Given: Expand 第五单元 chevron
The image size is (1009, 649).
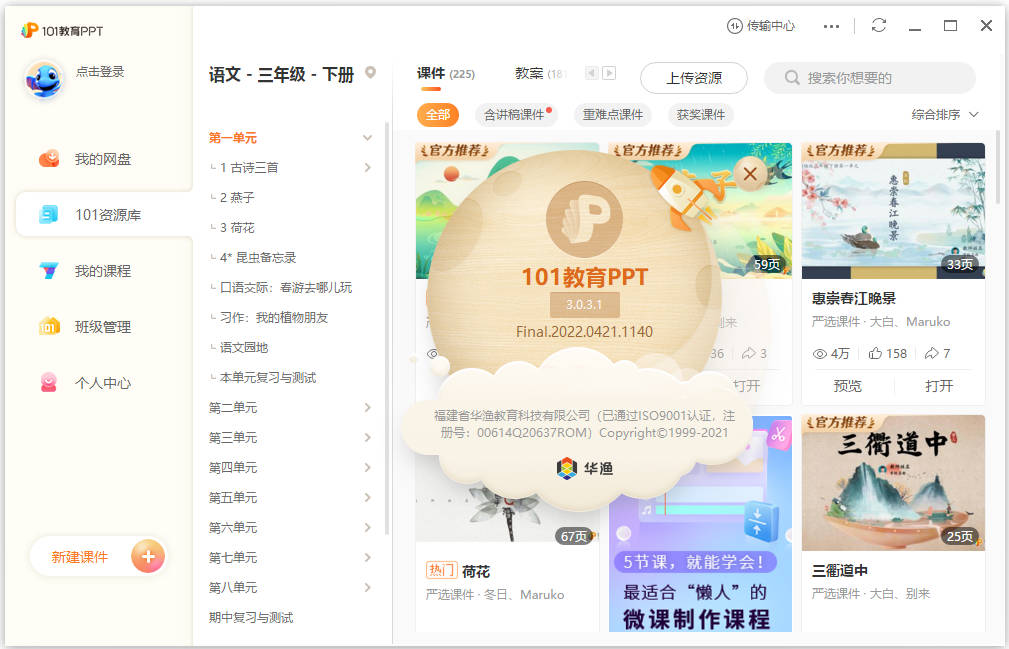Looking at the screenshot, I should coord(367,498).
